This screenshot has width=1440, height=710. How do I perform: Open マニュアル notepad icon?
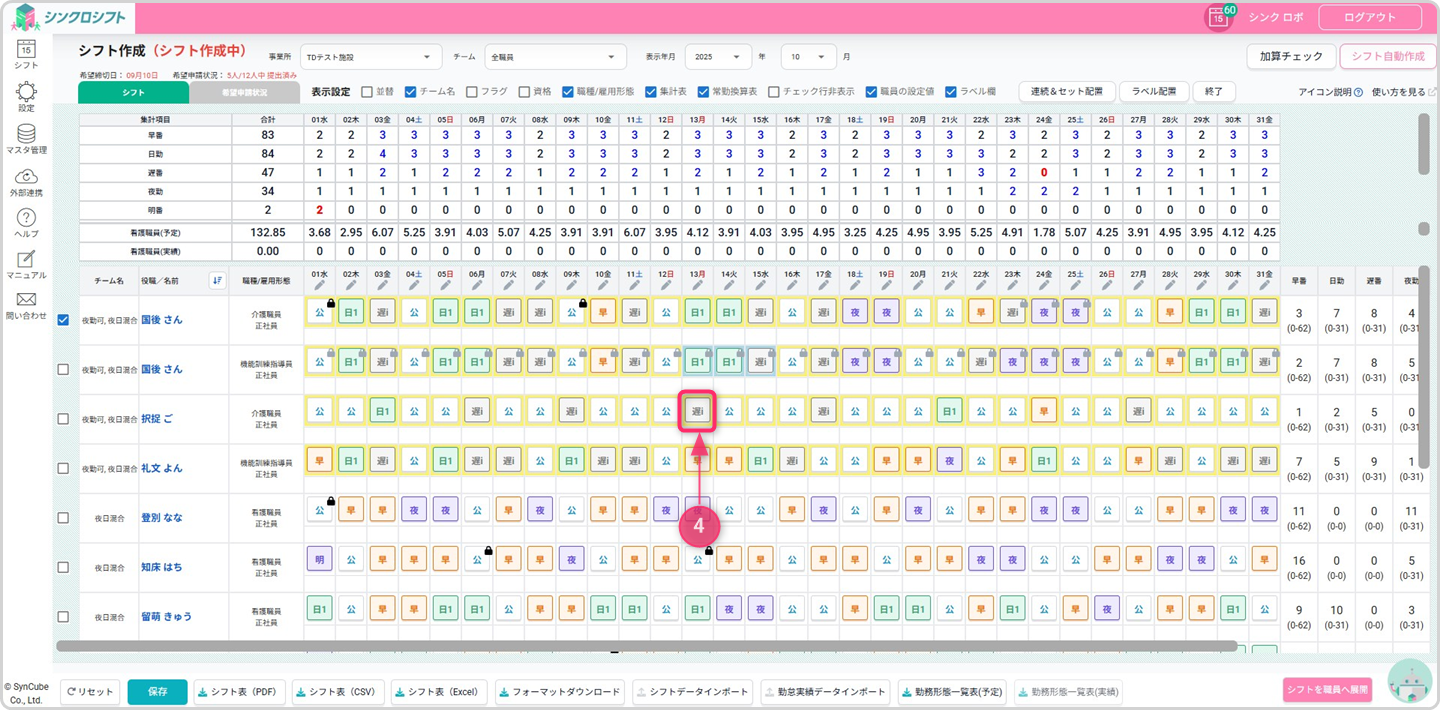point(26,260)
